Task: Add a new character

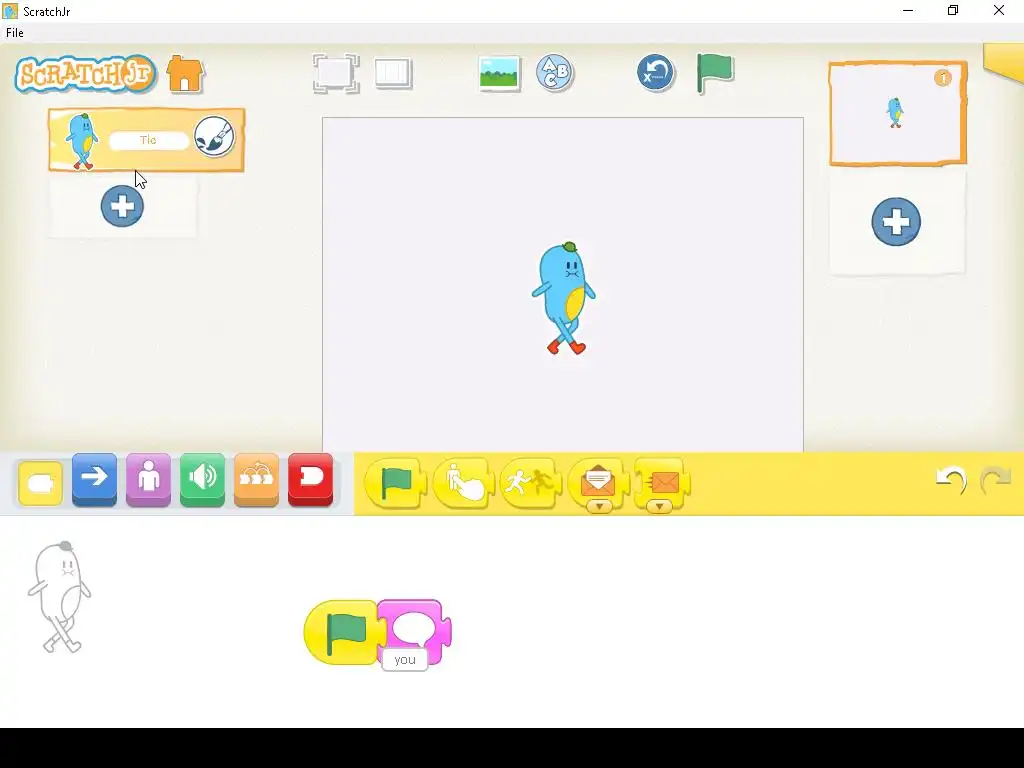Action: [122, 206]
